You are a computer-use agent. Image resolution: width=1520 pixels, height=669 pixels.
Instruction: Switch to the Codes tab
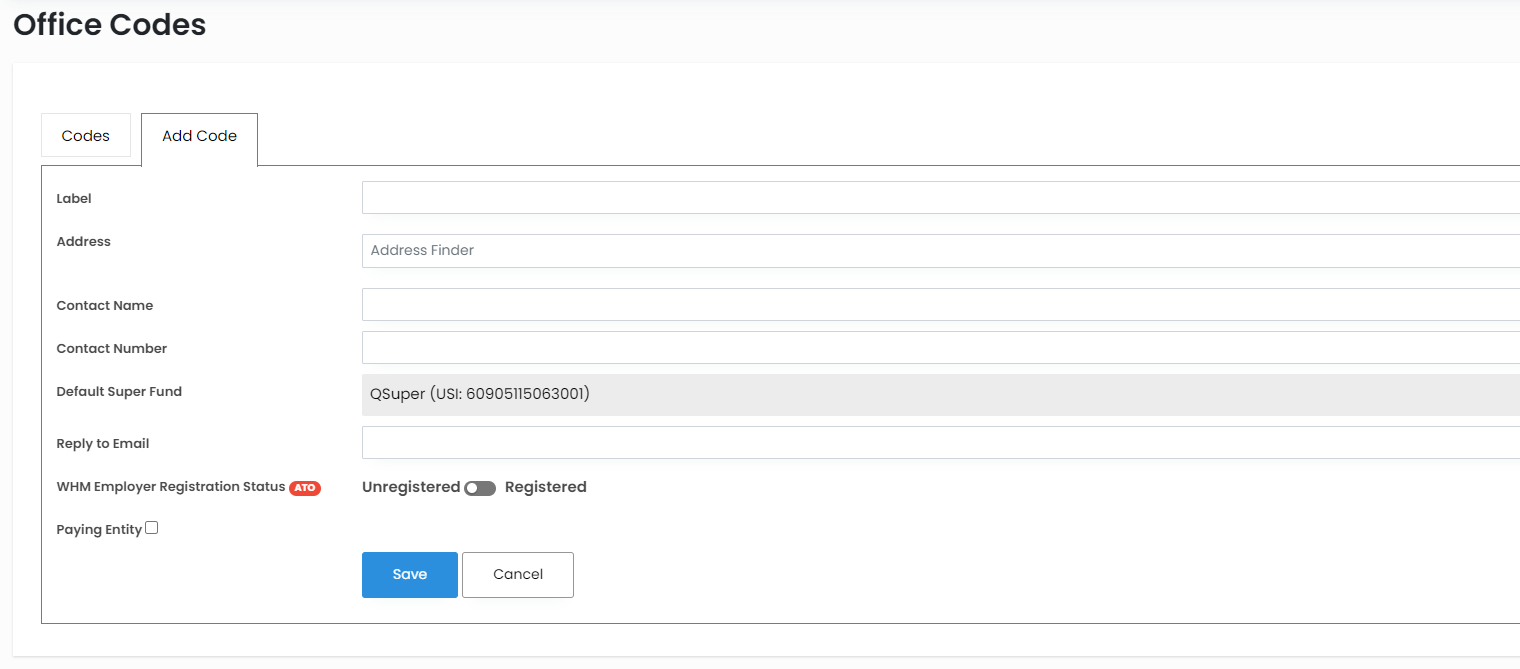click(x=86, y=136)
